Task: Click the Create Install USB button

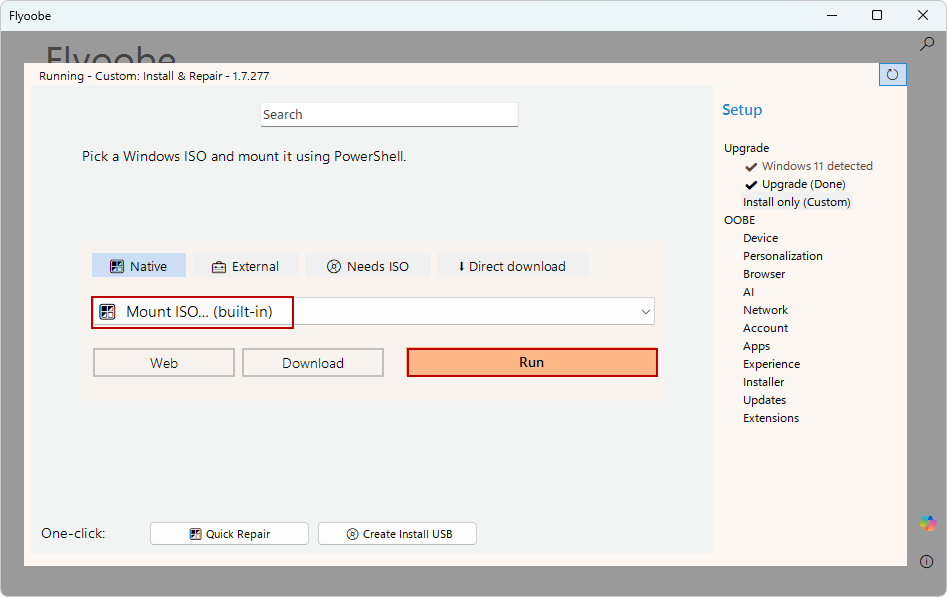Action: [x=397, y=534]
